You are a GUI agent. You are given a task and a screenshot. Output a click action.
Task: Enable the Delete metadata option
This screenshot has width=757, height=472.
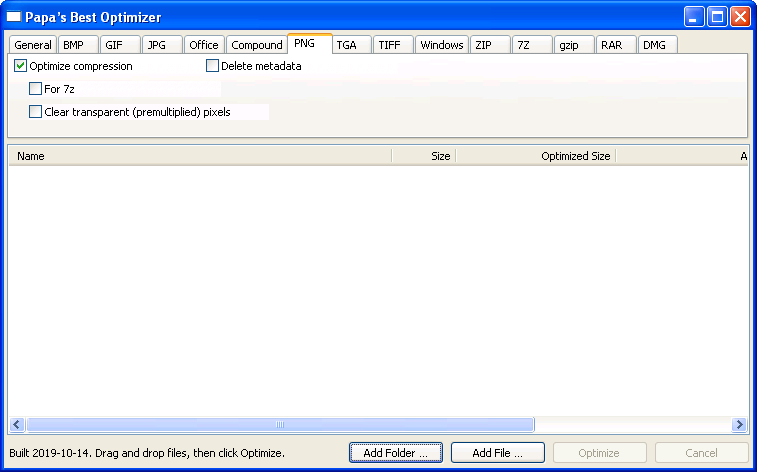point(212,66)
